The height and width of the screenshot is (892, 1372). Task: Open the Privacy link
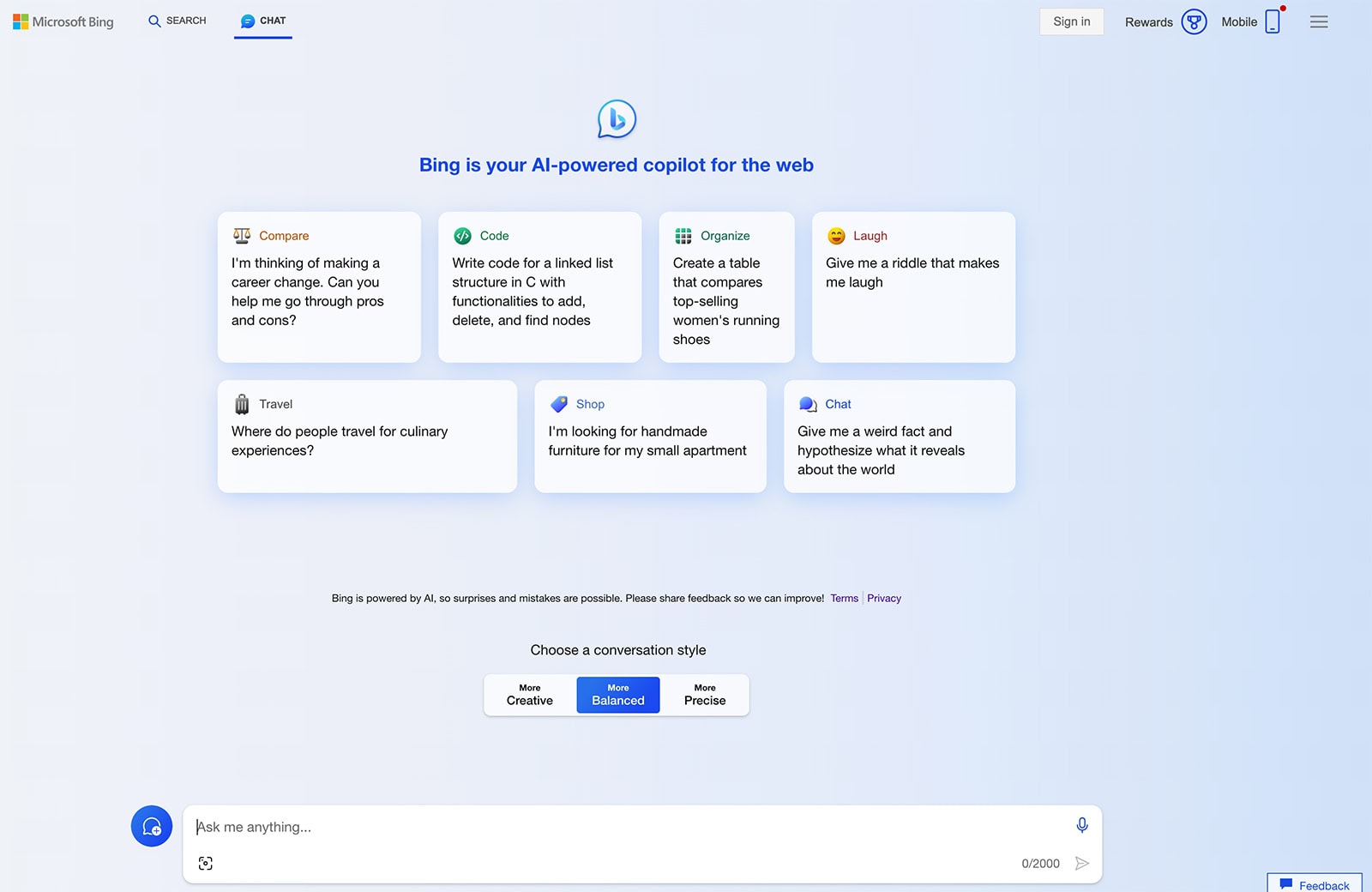884,599
